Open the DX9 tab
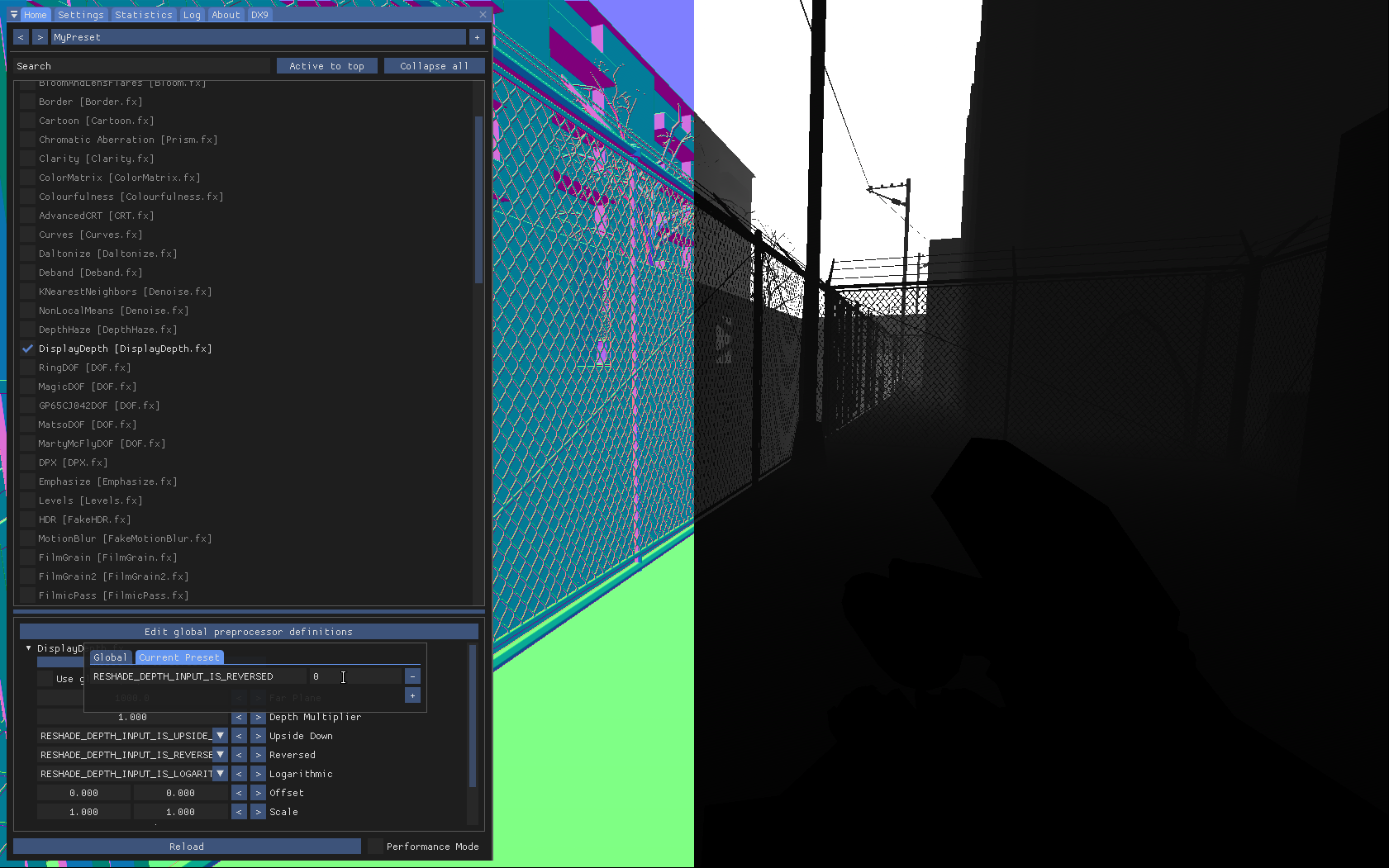The width and height of the screenshot is (1389, 868). click(x=259, y=15)
